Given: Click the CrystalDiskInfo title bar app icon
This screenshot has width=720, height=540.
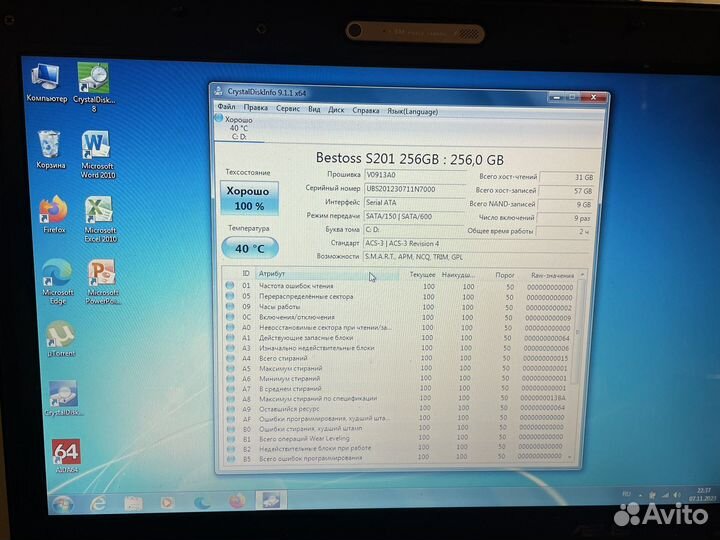Looking at the screenshot, I should (219, 91).
